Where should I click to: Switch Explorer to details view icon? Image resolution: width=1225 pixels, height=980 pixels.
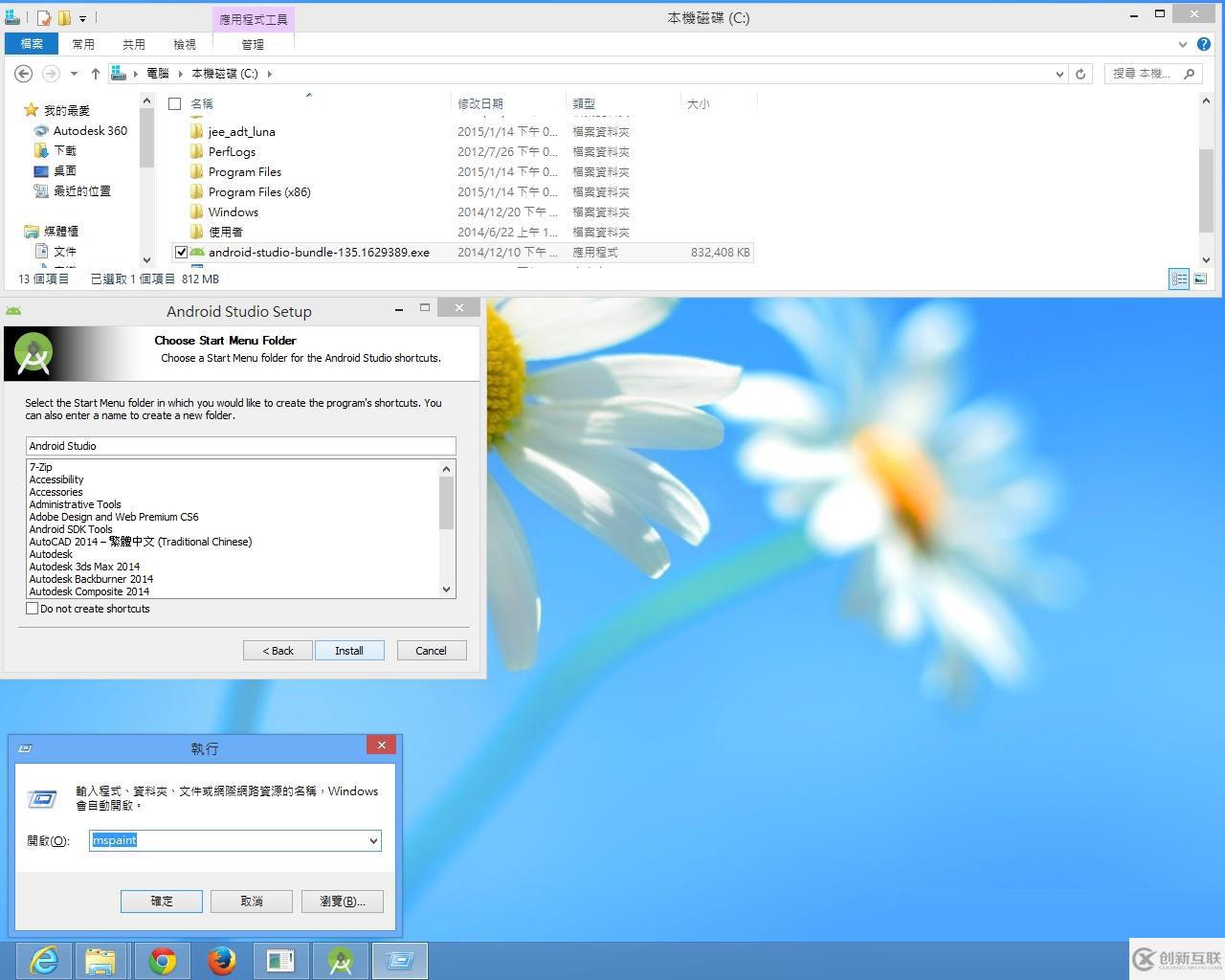[x=1179, y=278]
